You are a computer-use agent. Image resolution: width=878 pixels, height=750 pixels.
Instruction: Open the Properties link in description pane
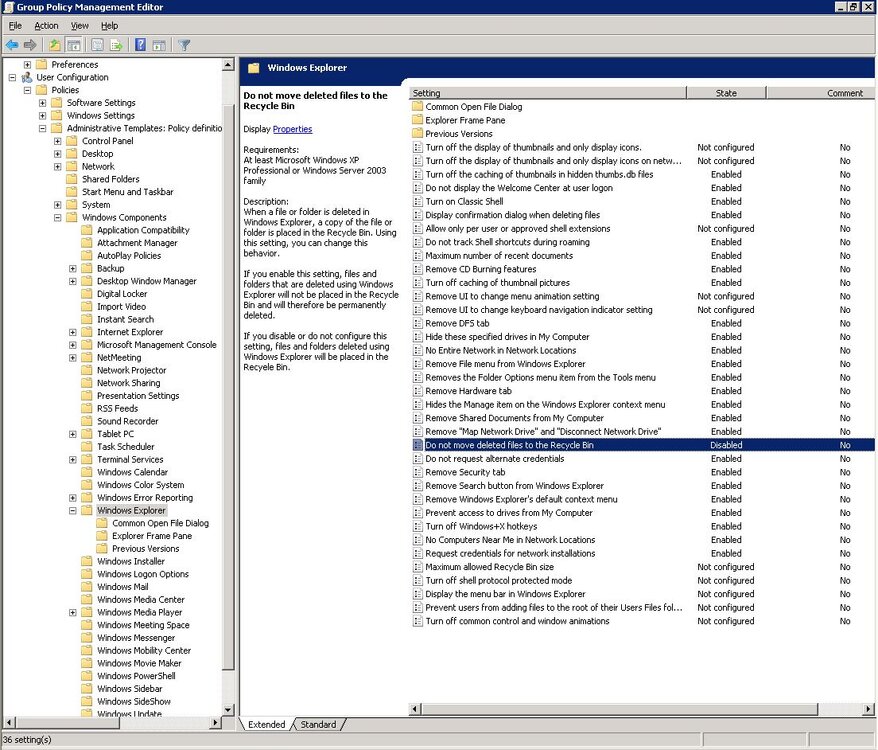coord(292,129)
